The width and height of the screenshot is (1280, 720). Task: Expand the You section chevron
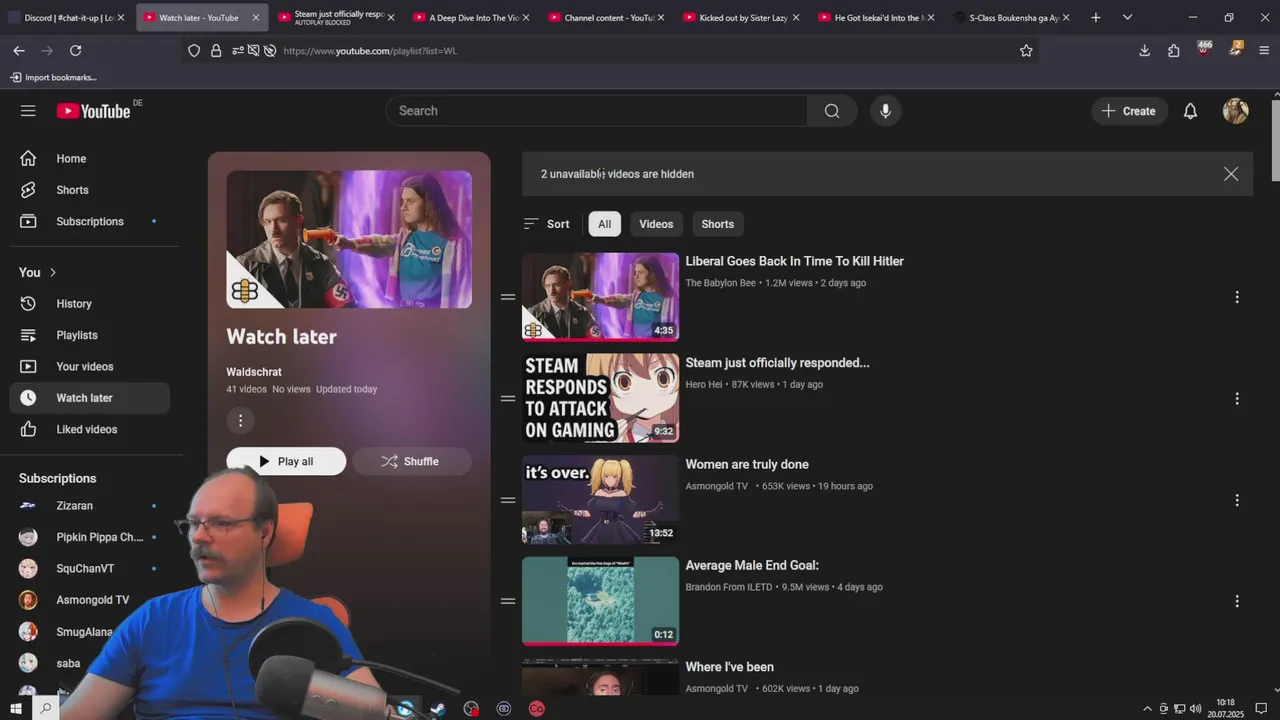tap(53, 272)
